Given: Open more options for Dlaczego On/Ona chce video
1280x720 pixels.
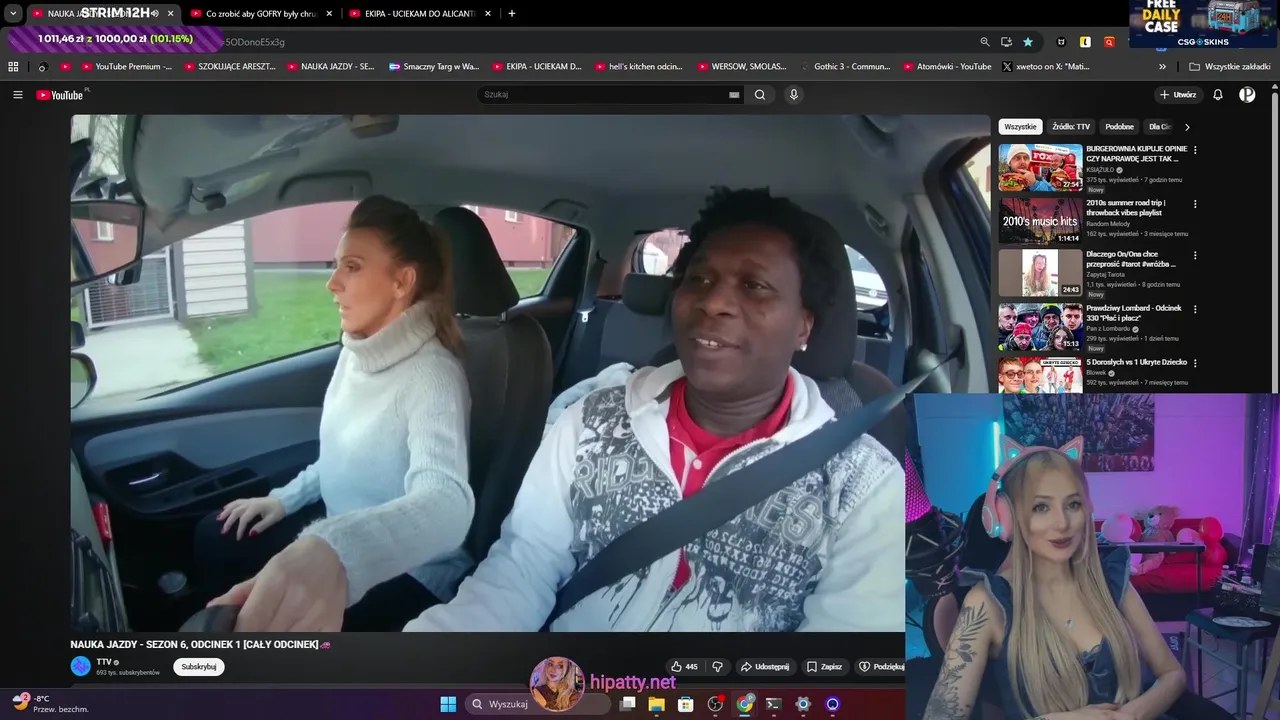Looking at the screenshot, I should tap(1195, 255).
